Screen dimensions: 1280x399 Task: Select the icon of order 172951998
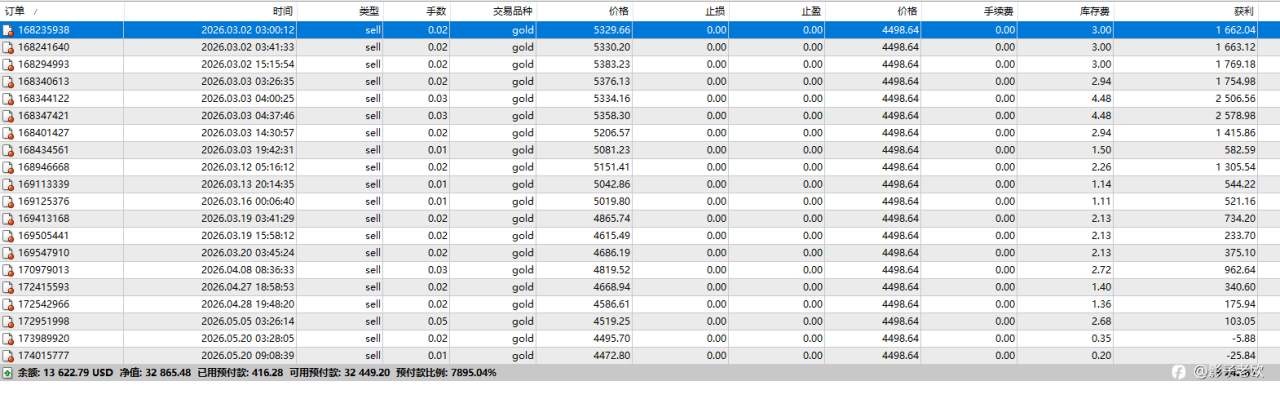(8, 321)
